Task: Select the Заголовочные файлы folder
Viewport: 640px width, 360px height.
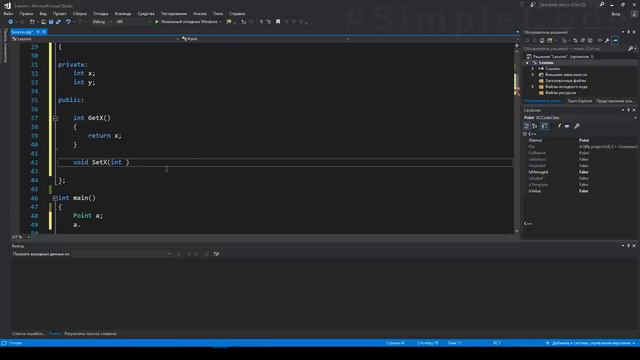Action: point(565,81)
